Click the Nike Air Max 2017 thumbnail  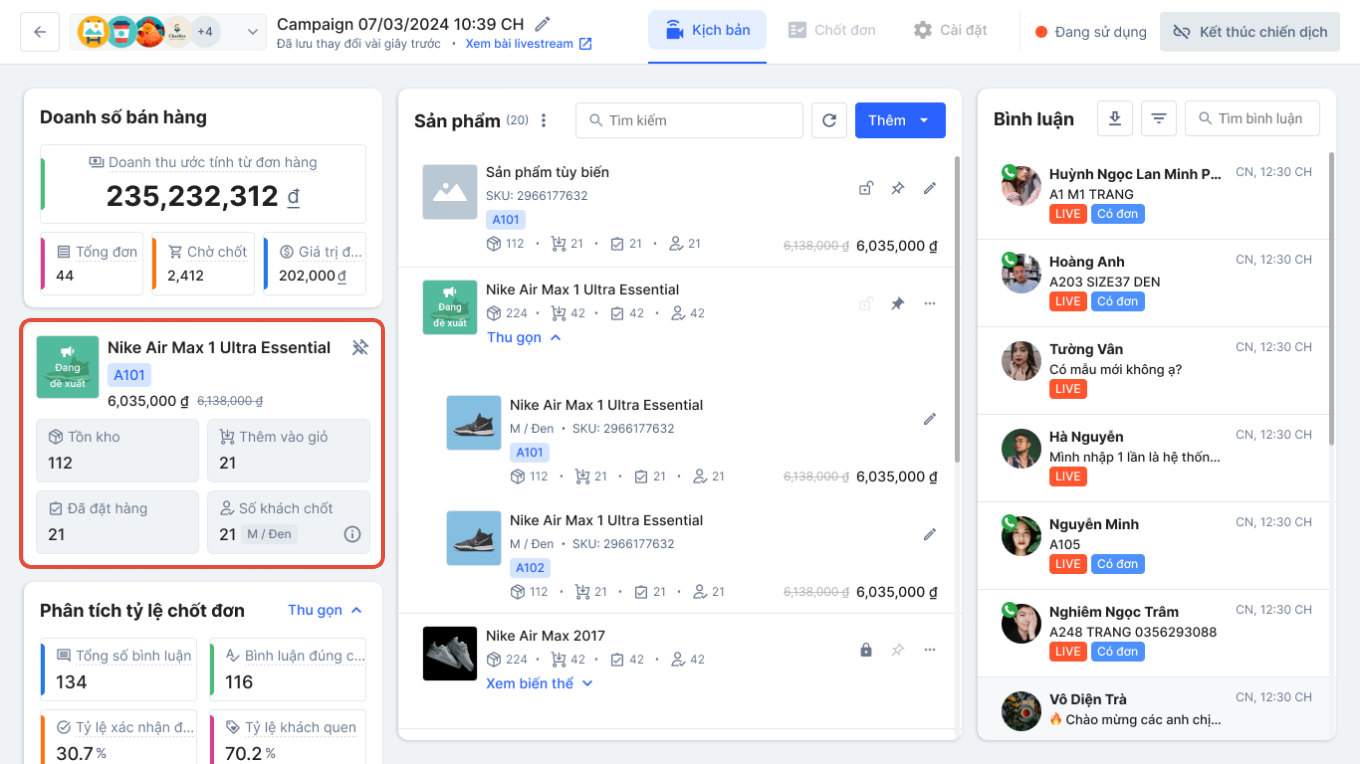[x=449, y=654]
